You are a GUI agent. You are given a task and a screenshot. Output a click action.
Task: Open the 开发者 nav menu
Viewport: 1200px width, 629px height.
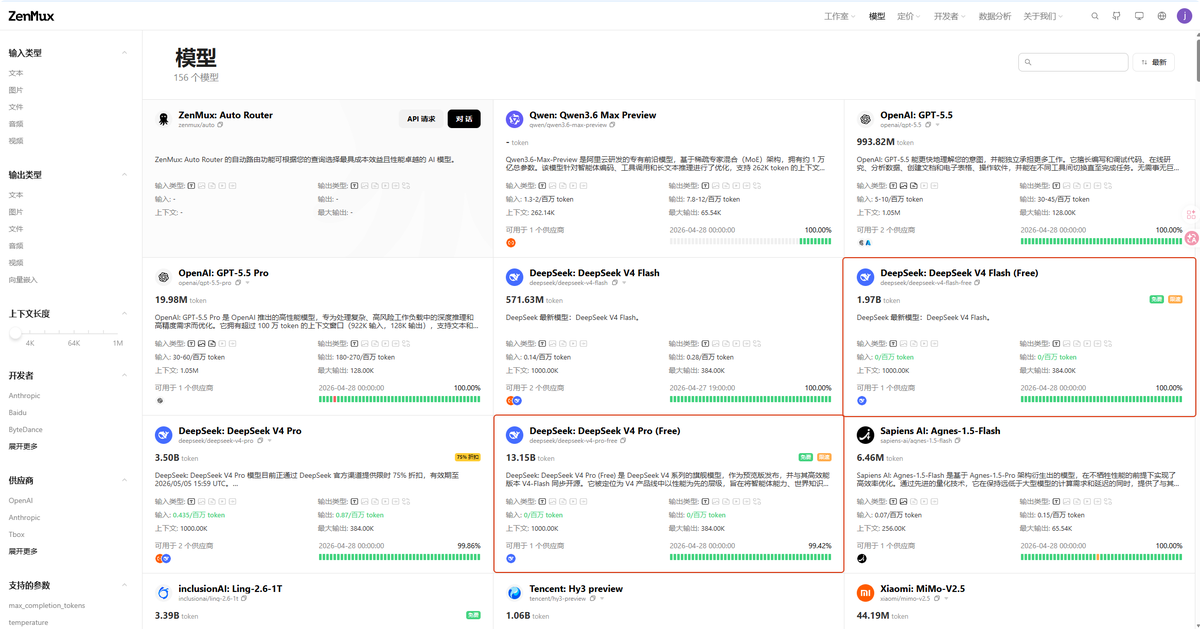[x=950, y=16]
